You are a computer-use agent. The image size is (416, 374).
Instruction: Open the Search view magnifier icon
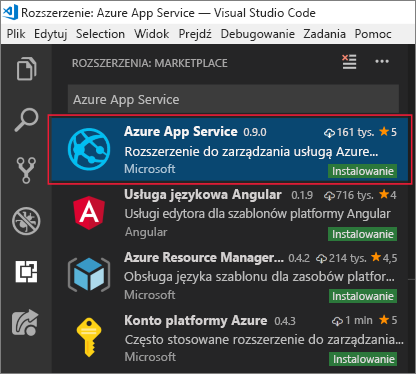26,120
